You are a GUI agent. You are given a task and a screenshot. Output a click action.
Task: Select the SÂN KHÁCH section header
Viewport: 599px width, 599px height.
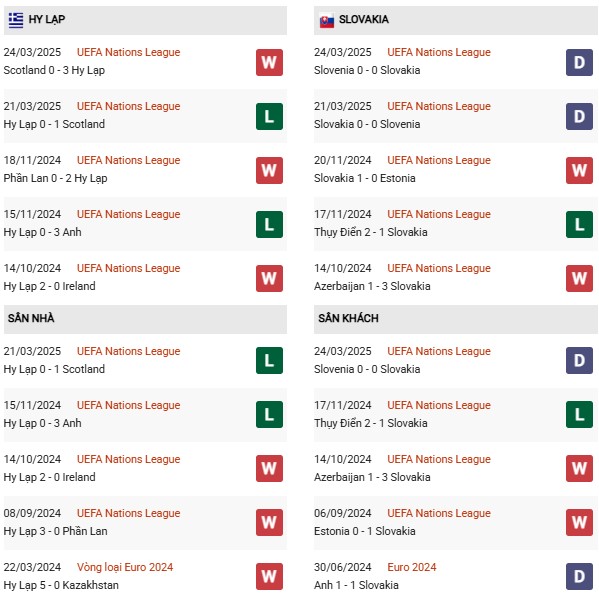(455, 319)
